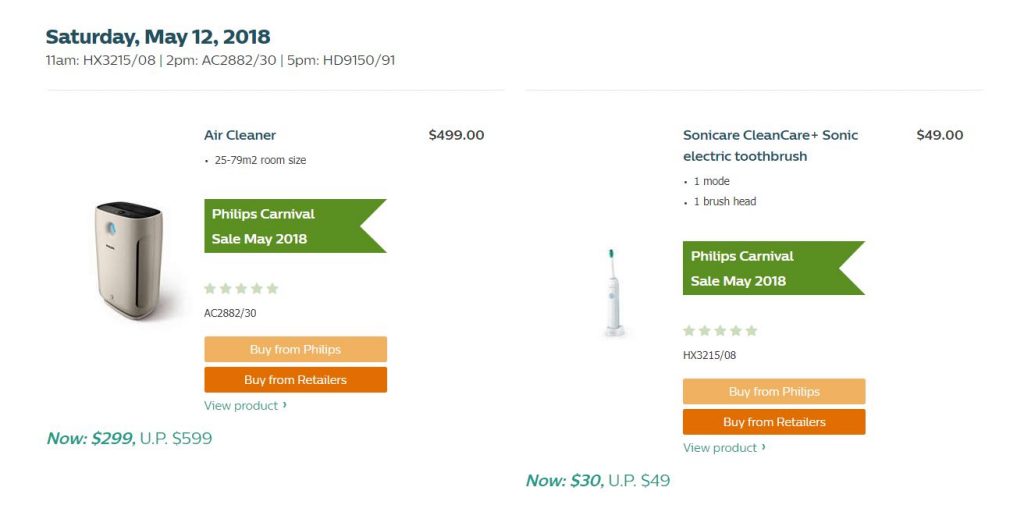
Task: Click the $499.00 Air Cleaner price
Action: coord(456,135)
